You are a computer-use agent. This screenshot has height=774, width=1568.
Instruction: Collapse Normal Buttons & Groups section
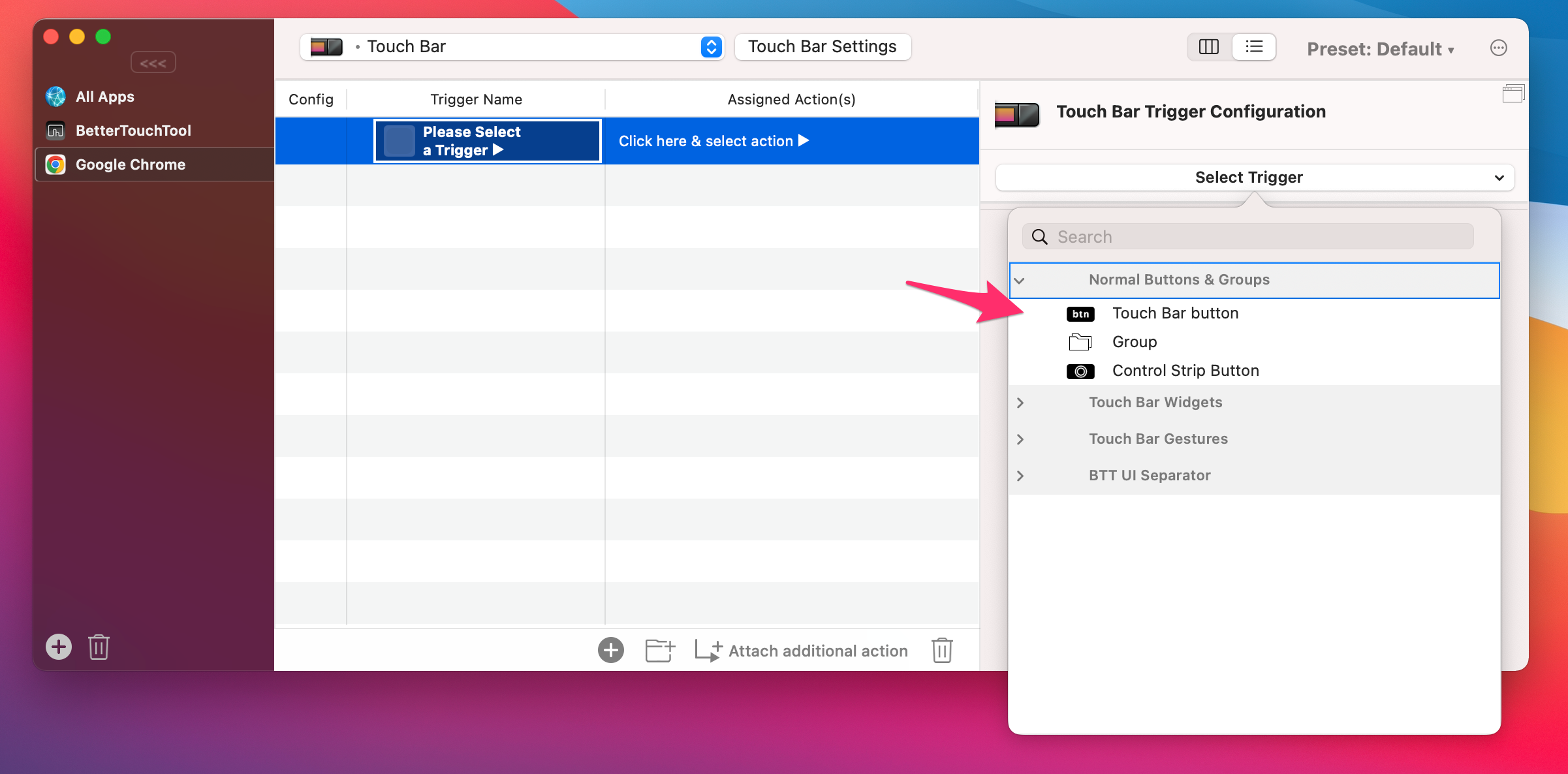point(1019,281)
